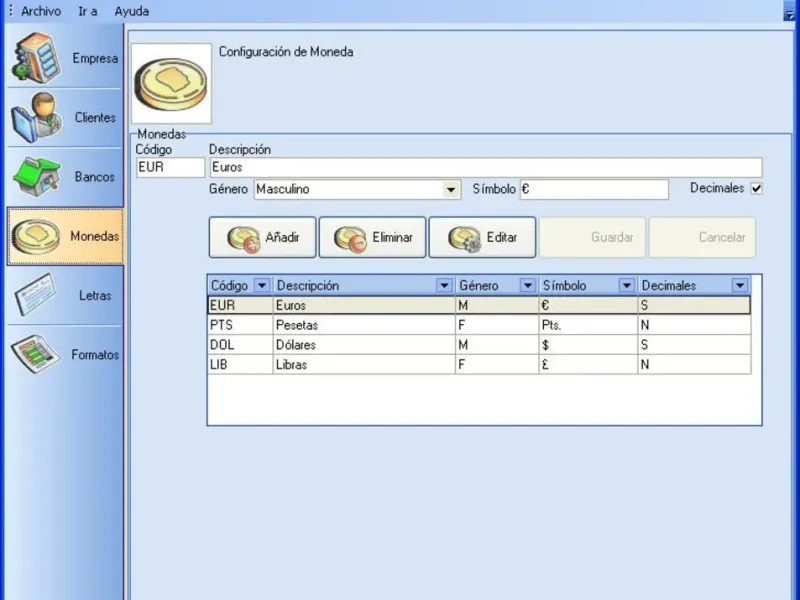Image resolution: width=800 pixels, height=600 pixels.
Task: Open the Clientes section icon
Action: 37,117
